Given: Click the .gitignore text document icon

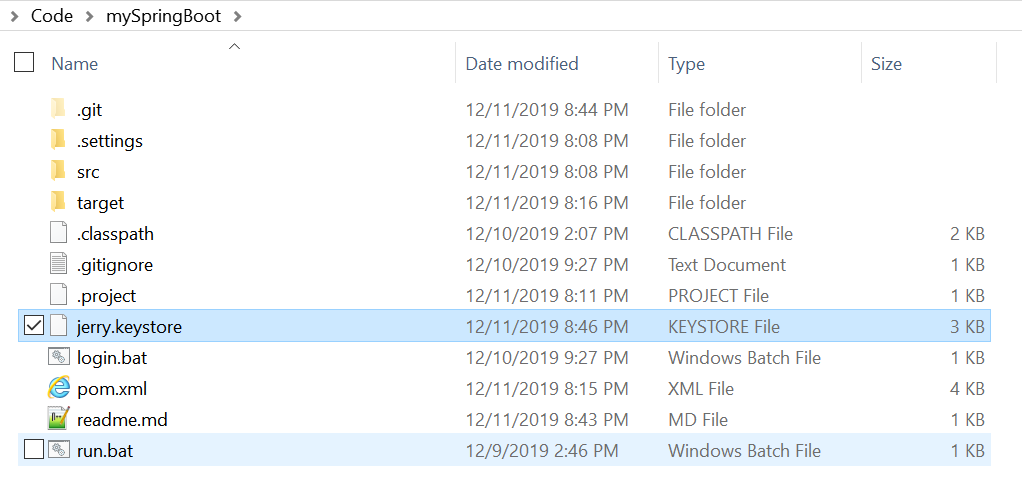Looking at the screenshot, I should 59,264.
